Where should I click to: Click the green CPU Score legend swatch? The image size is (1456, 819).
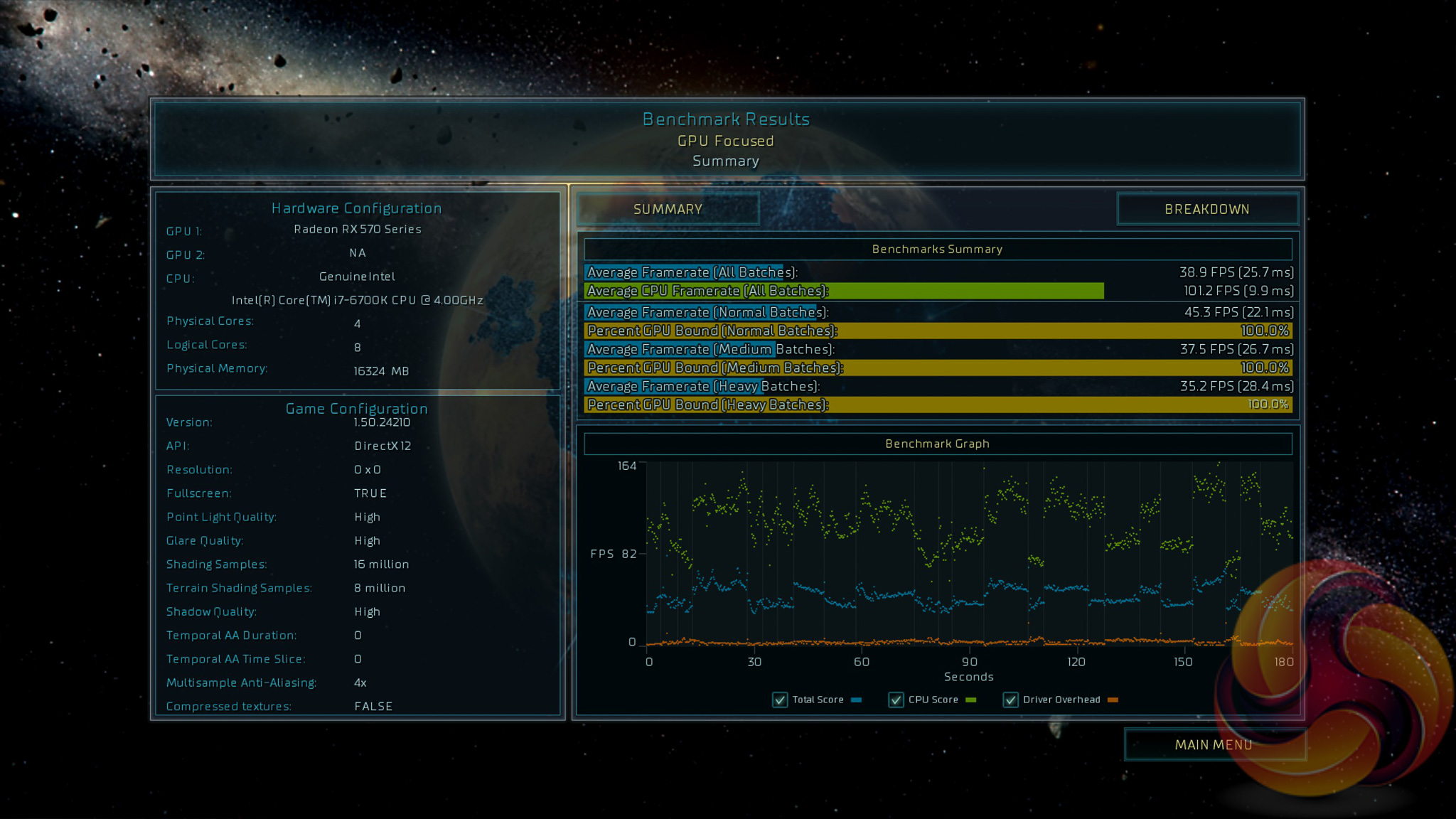click(971, 700)
